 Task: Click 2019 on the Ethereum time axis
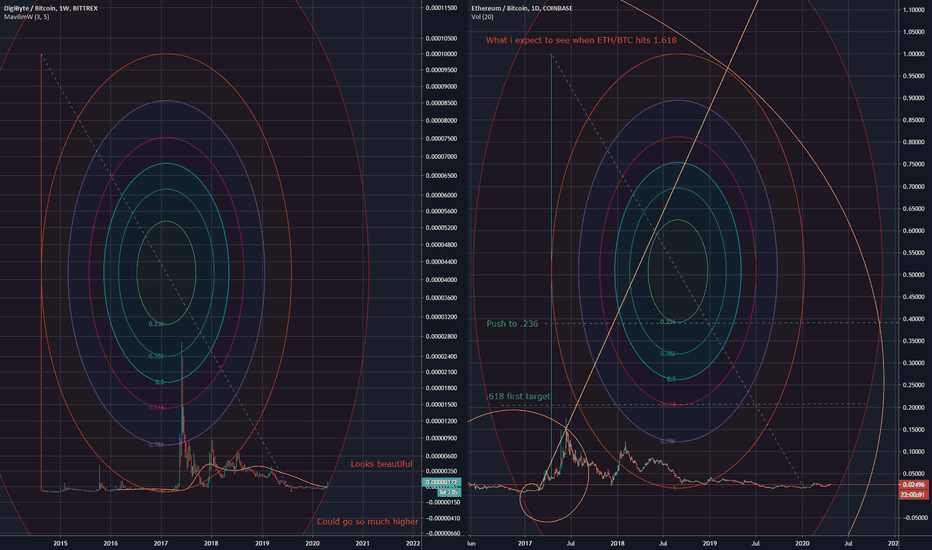(x=710, y=543)
